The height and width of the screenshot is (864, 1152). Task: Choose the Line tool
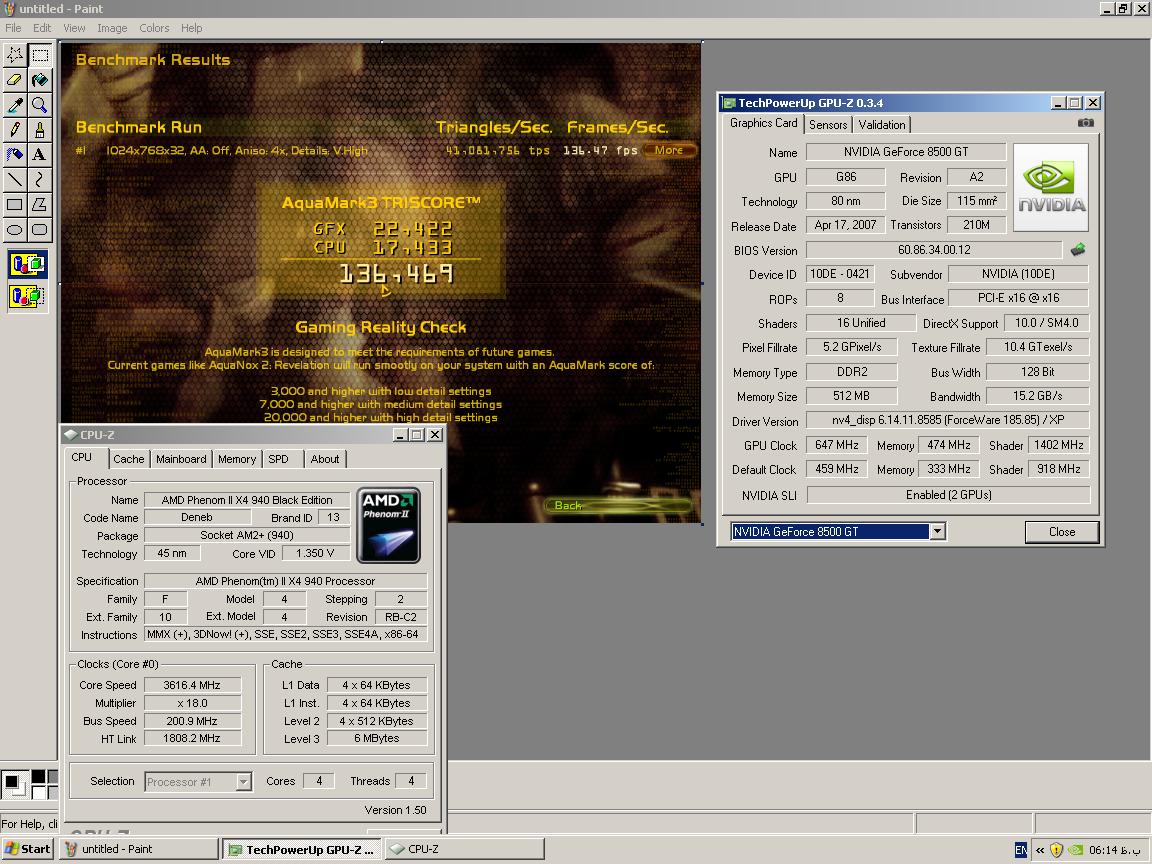click(x=15, y=180)
